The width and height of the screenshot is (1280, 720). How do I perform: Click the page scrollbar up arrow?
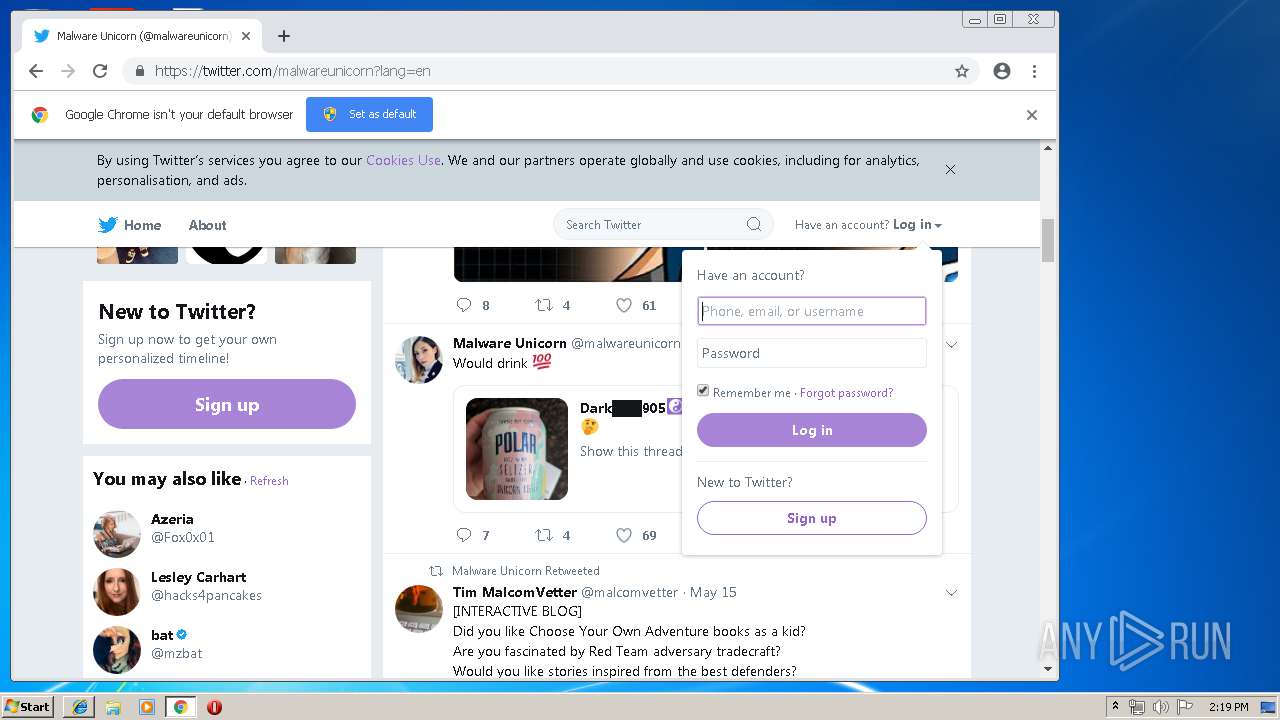[x=1048, y=148]
